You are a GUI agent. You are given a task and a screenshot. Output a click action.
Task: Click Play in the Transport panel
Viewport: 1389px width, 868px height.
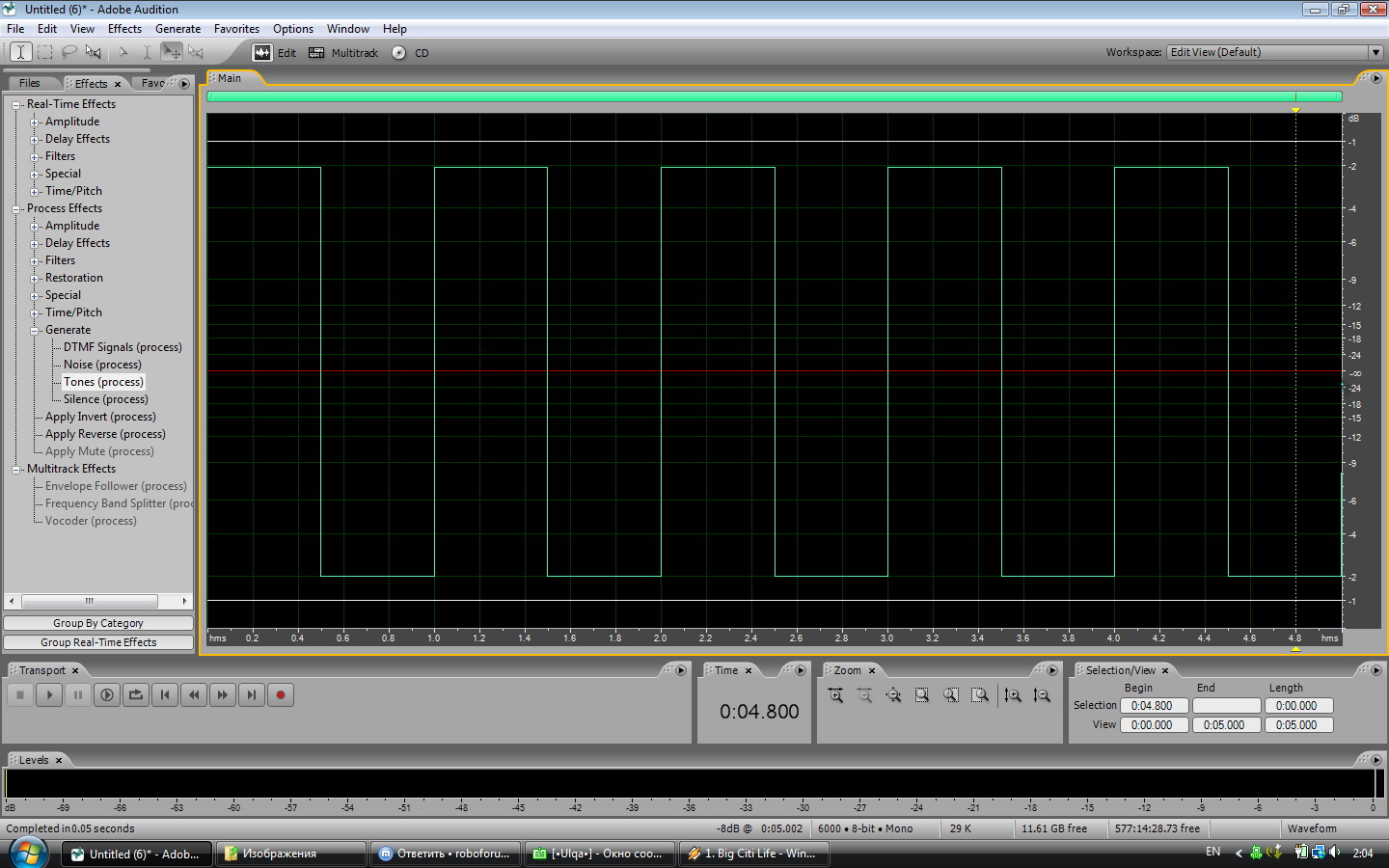(x=49, y=694)
